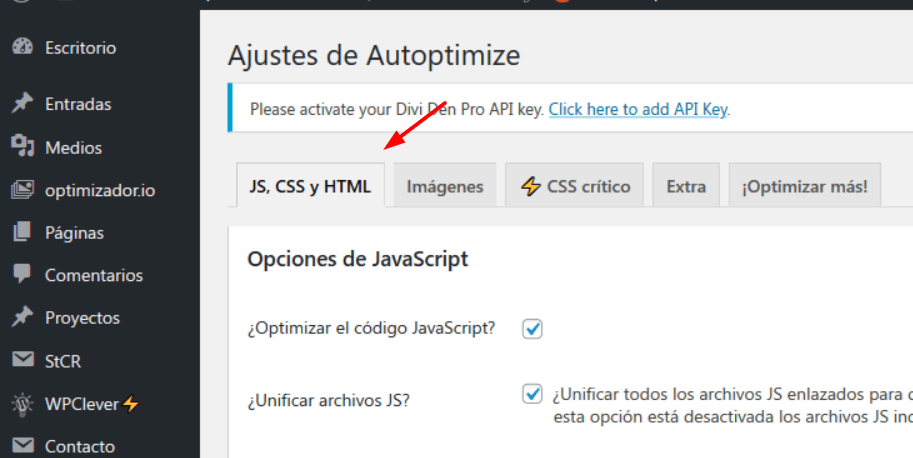The width and height of the screenshot is (913, 458).
Task: Switch to the CSS crítico tab
Action: (x=575, y=186)
